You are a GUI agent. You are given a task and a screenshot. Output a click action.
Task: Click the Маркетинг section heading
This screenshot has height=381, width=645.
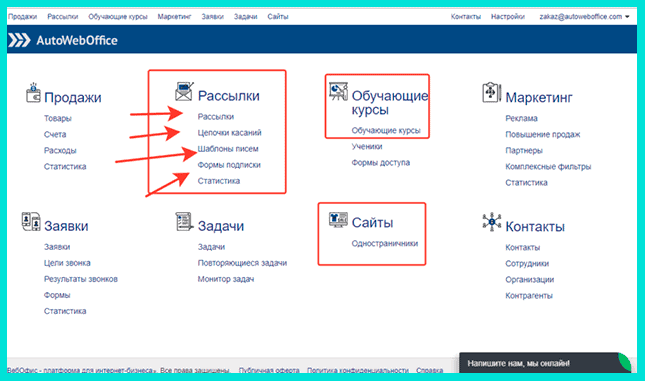[x=539, y=98]
